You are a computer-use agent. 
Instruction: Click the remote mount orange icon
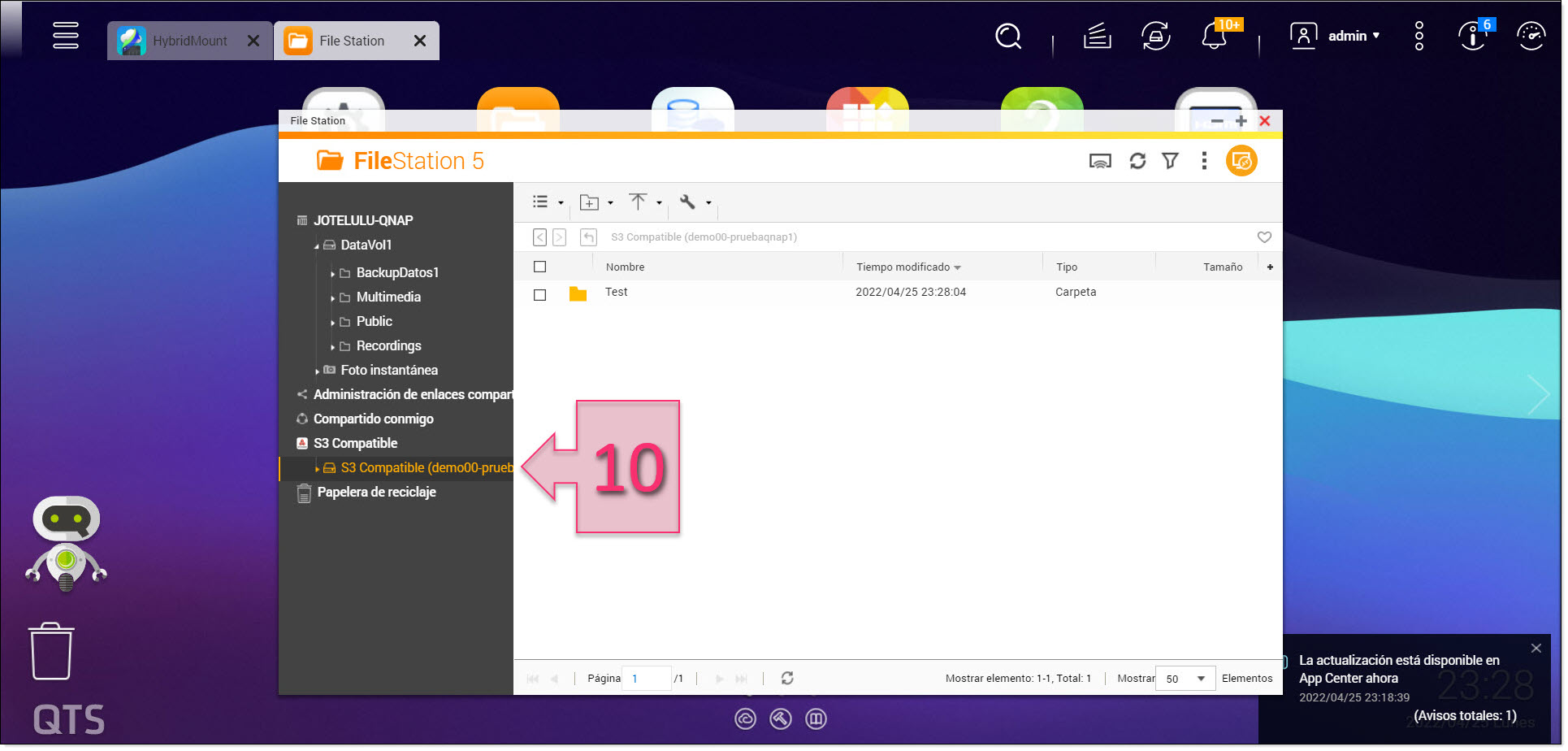click(x=1241, y=160)
